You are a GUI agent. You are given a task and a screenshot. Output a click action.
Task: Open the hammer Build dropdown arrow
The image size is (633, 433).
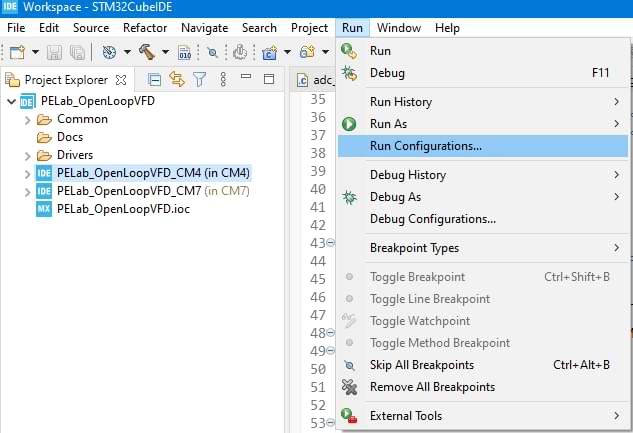coord(165,52)
